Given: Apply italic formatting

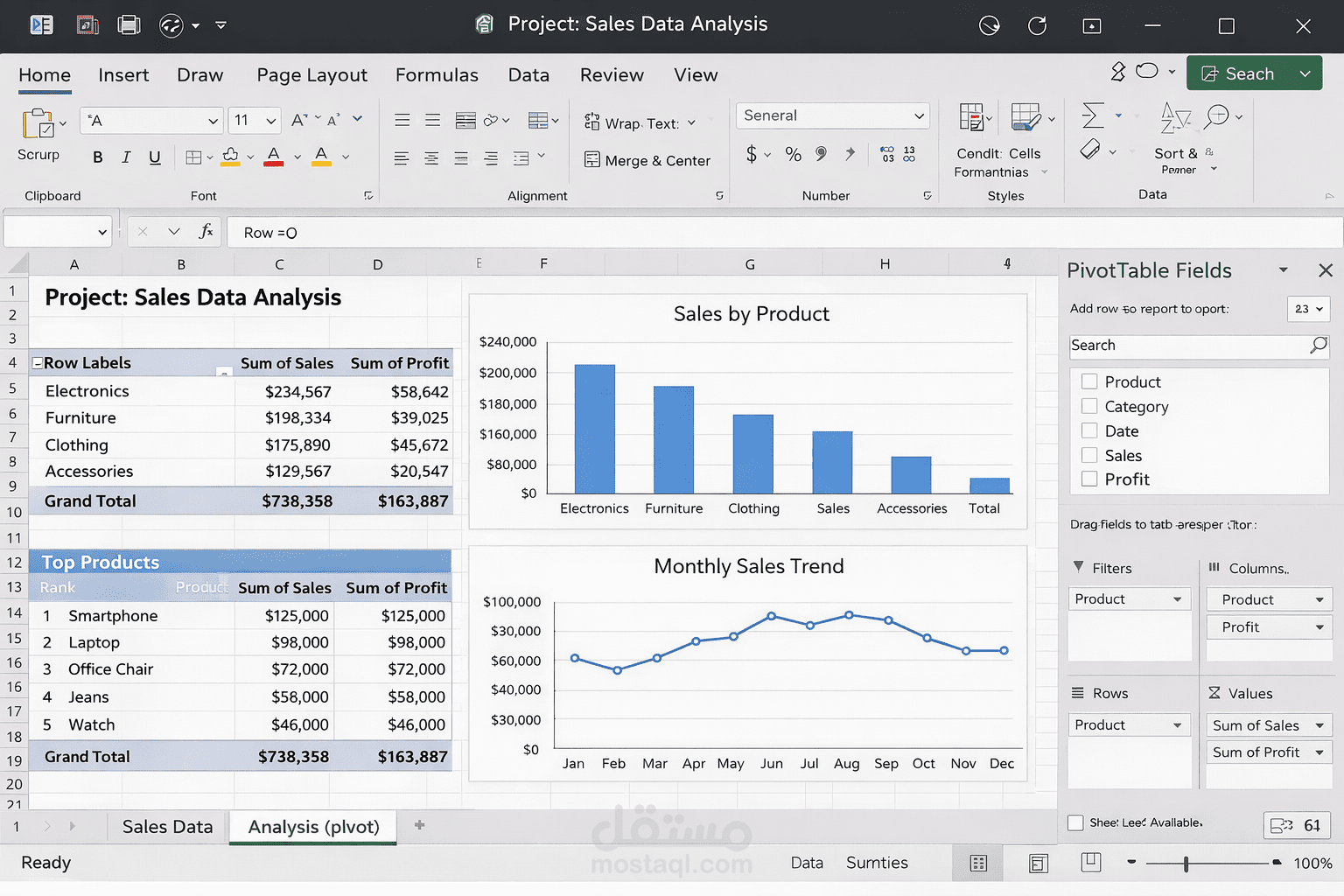Looking at the screenshot, I should pos(126,157).
